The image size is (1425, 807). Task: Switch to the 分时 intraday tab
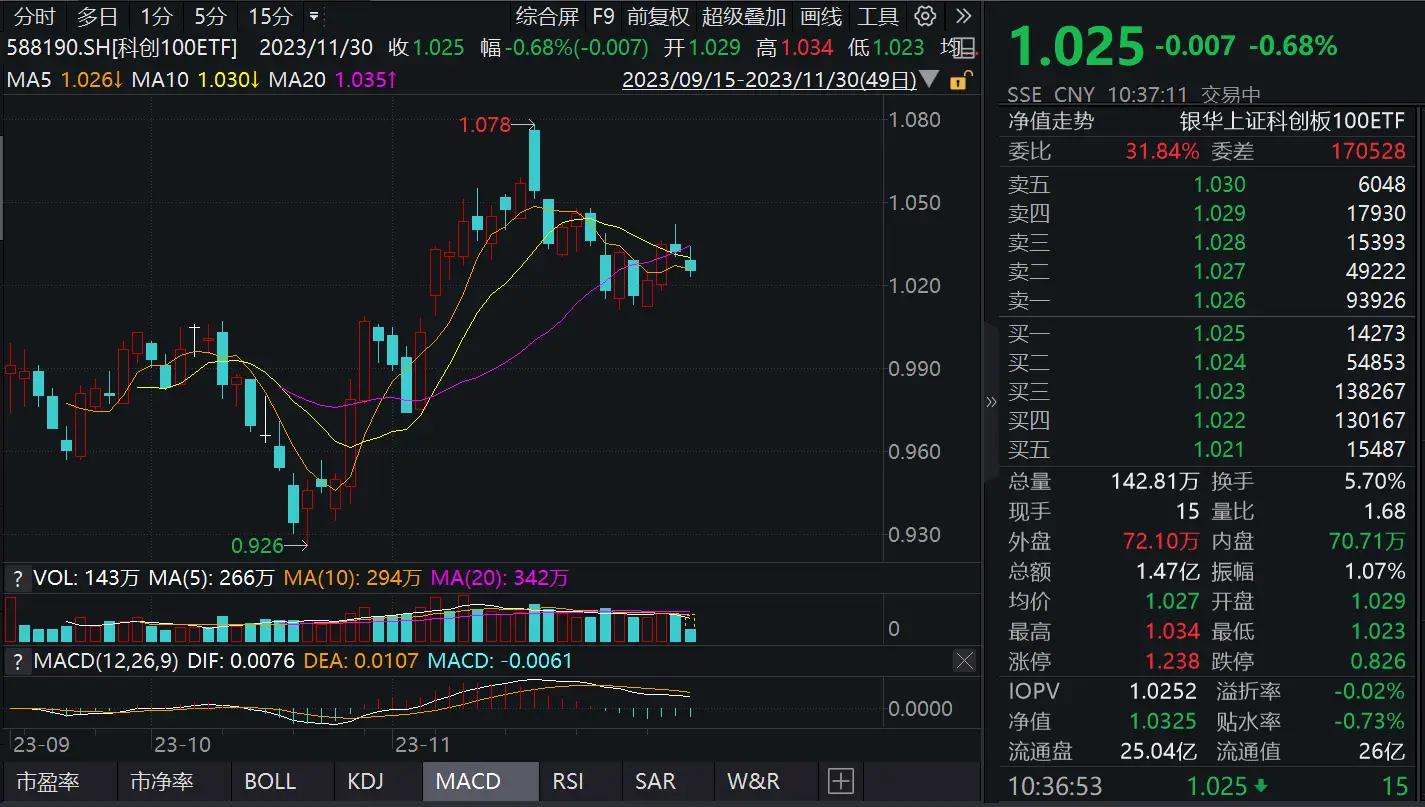coord(33,16)
